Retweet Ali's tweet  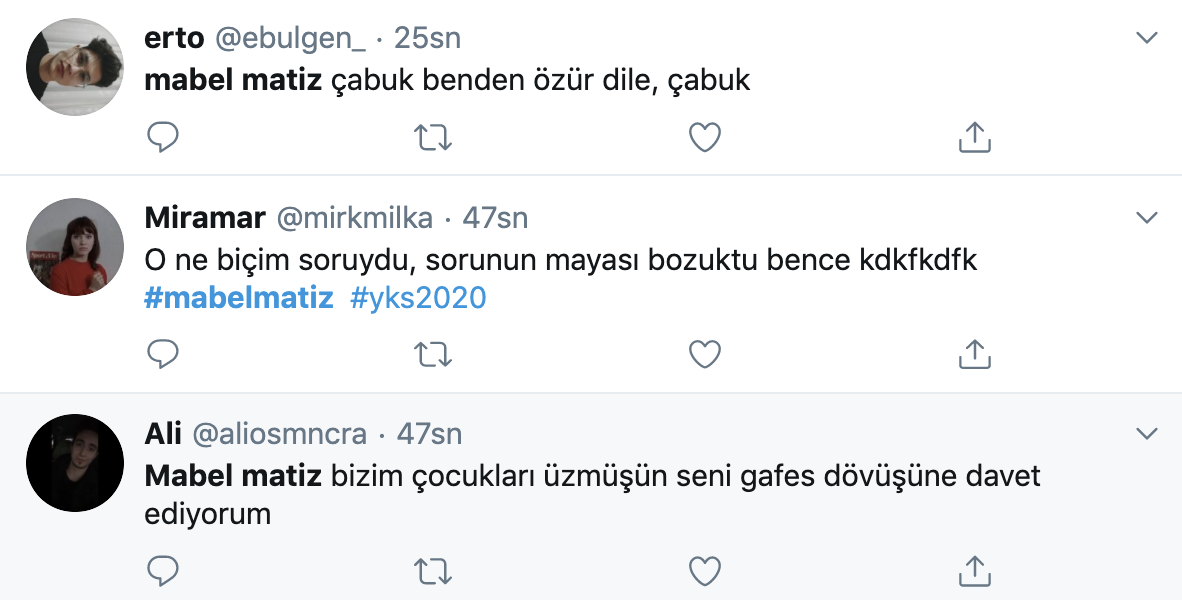pyautogui.click(x=433, y=570)
